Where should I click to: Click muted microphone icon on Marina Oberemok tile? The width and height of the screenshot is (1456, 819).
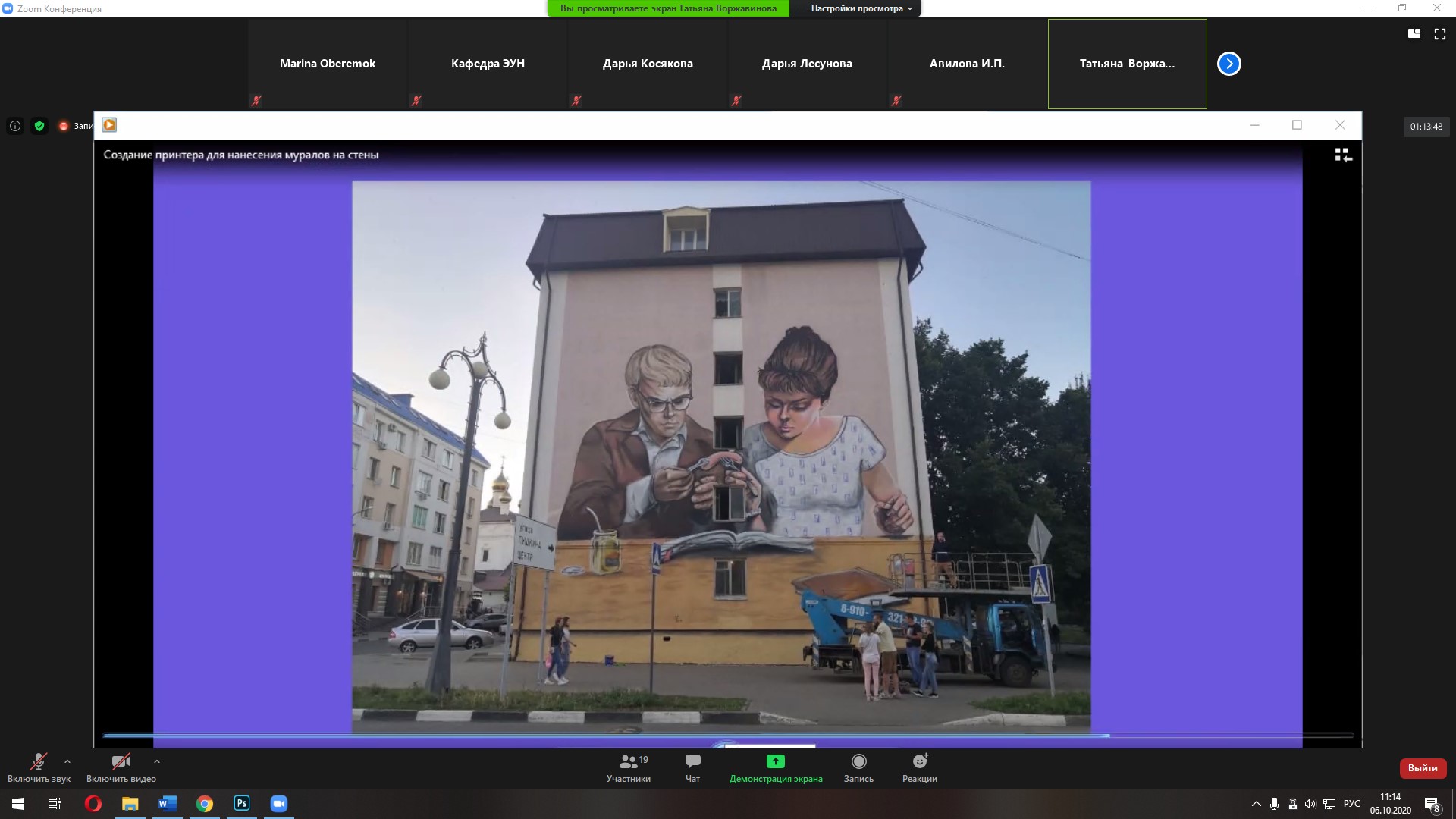tap(256, 100)
